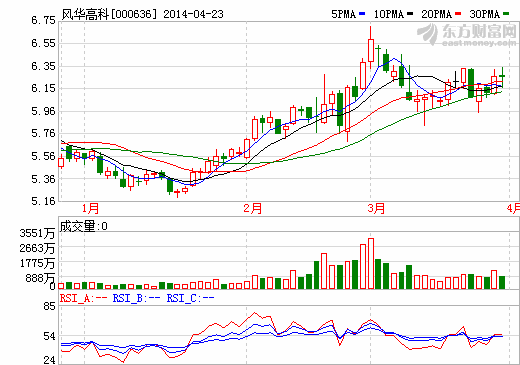520x365 pixels.
Task: Click the 6.55 price axis label
Action: [43, 43]
